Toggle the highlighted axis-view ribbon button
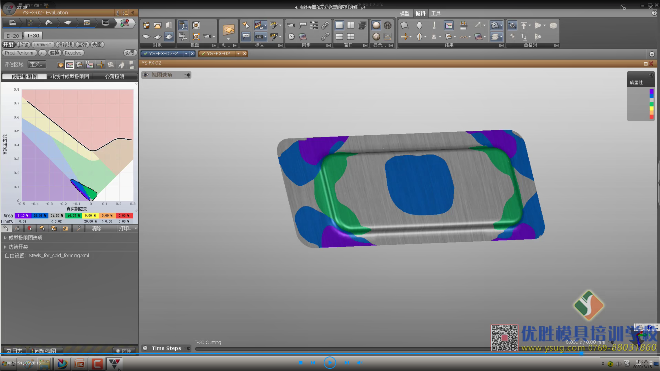 pyautogui.click(x=183, y=25)
